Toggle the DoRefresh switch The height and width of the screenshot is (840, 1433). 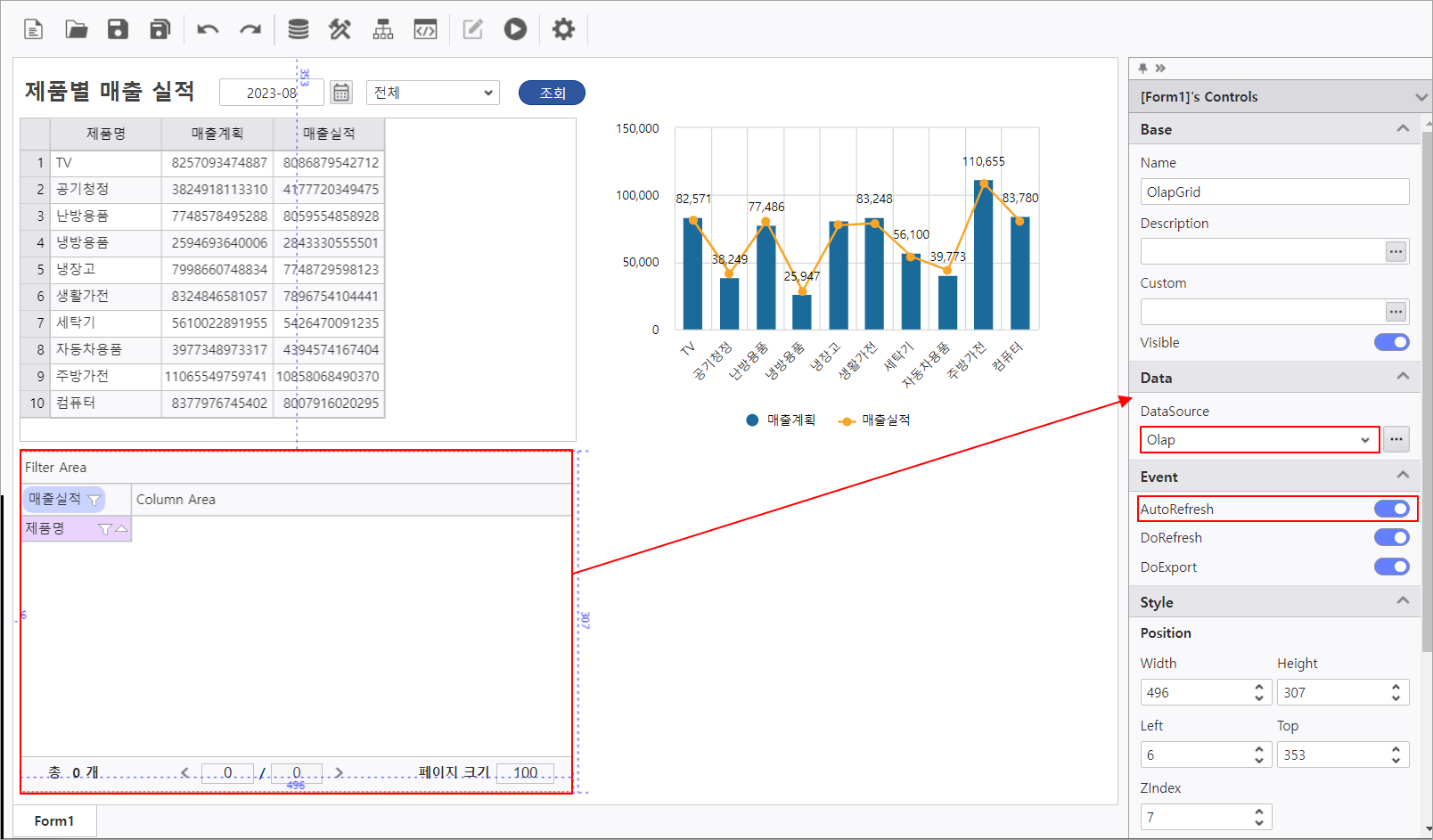[x=1392, y=537]
